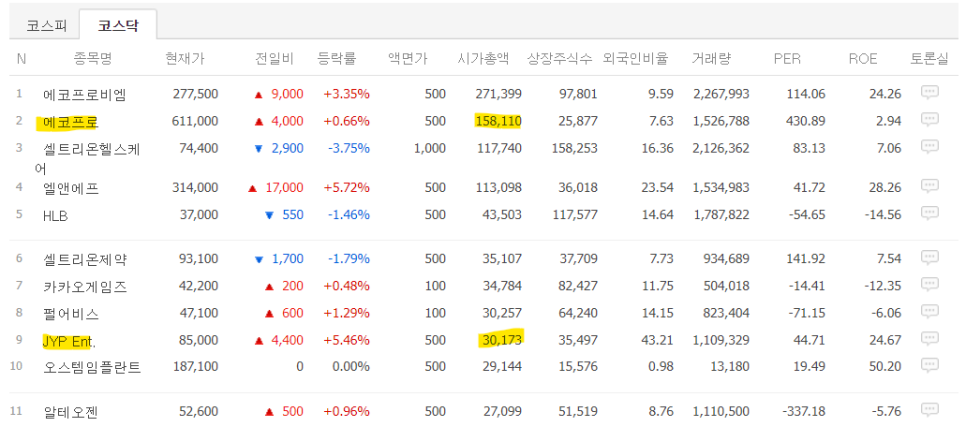Select current price 611,000
Screen dimensions: 966x427
[x=195, y=121]
